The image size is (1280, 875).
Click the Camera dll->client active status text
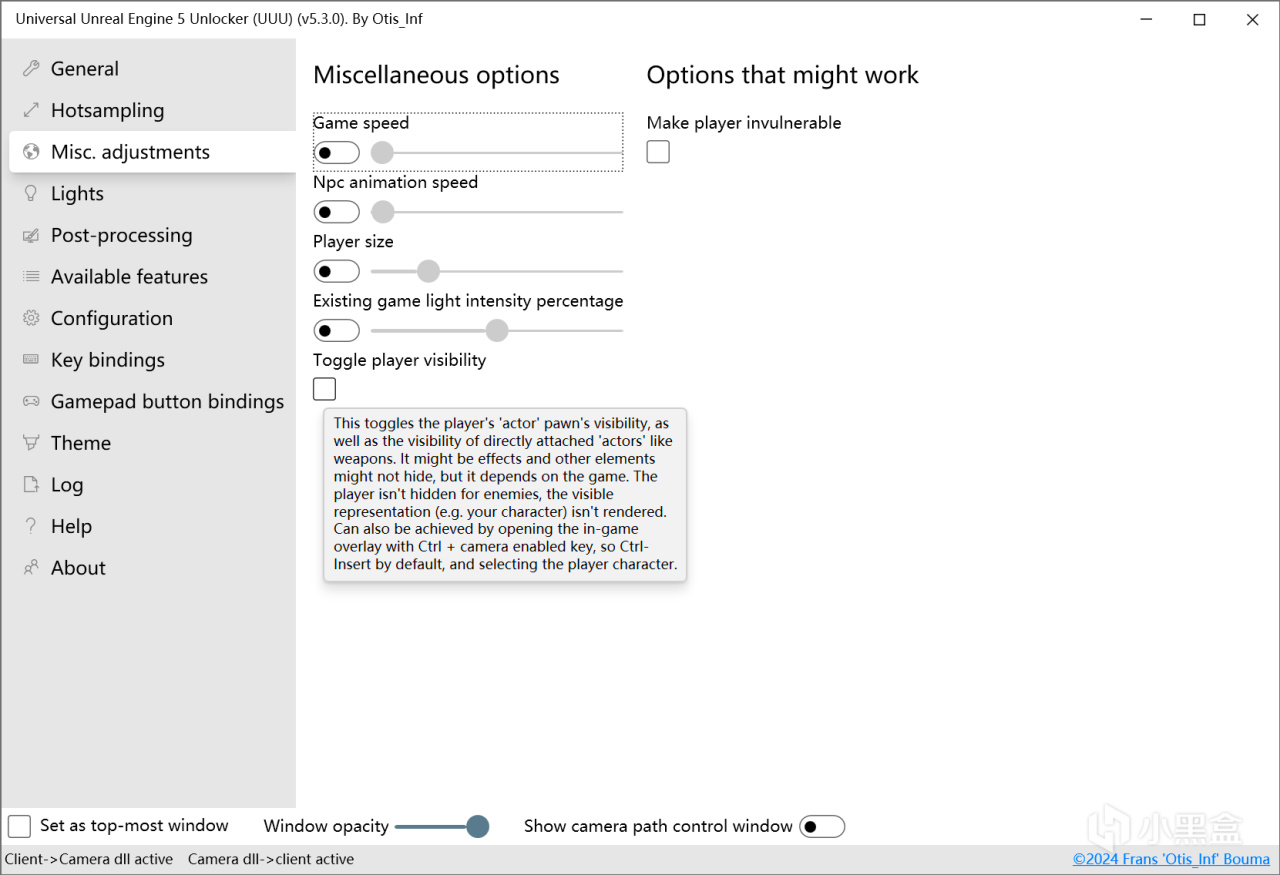(x=271, y=859)
